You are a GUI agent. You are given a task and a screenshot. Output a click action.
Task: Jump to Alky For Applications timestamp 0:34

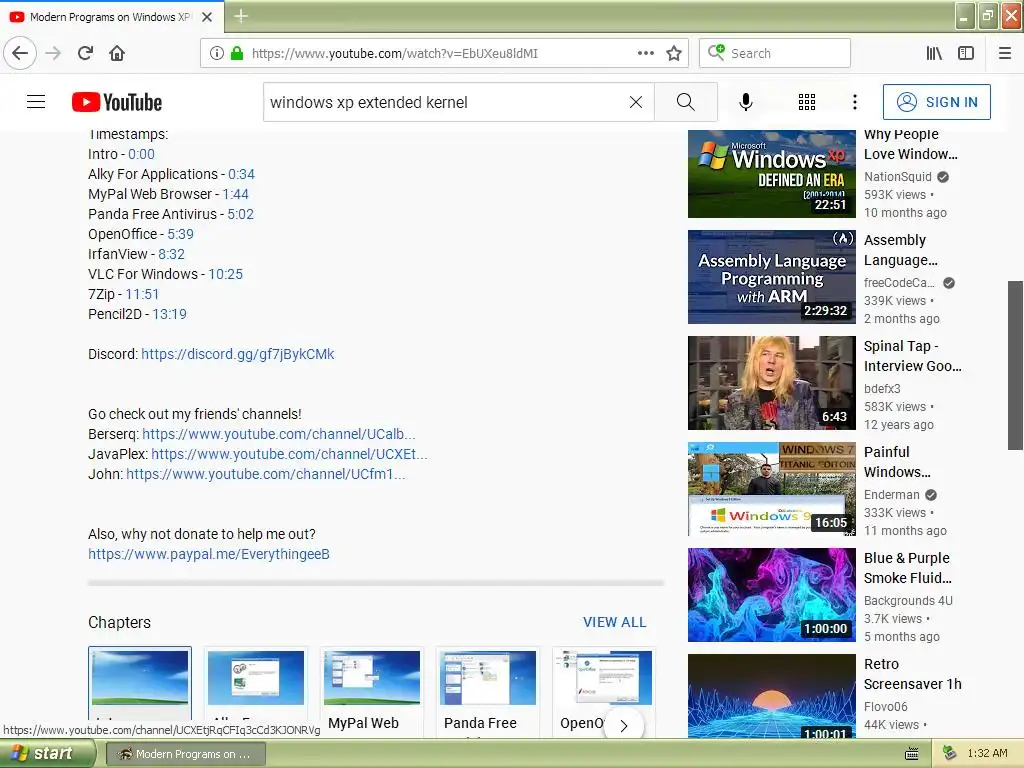(x=241, y=174)
